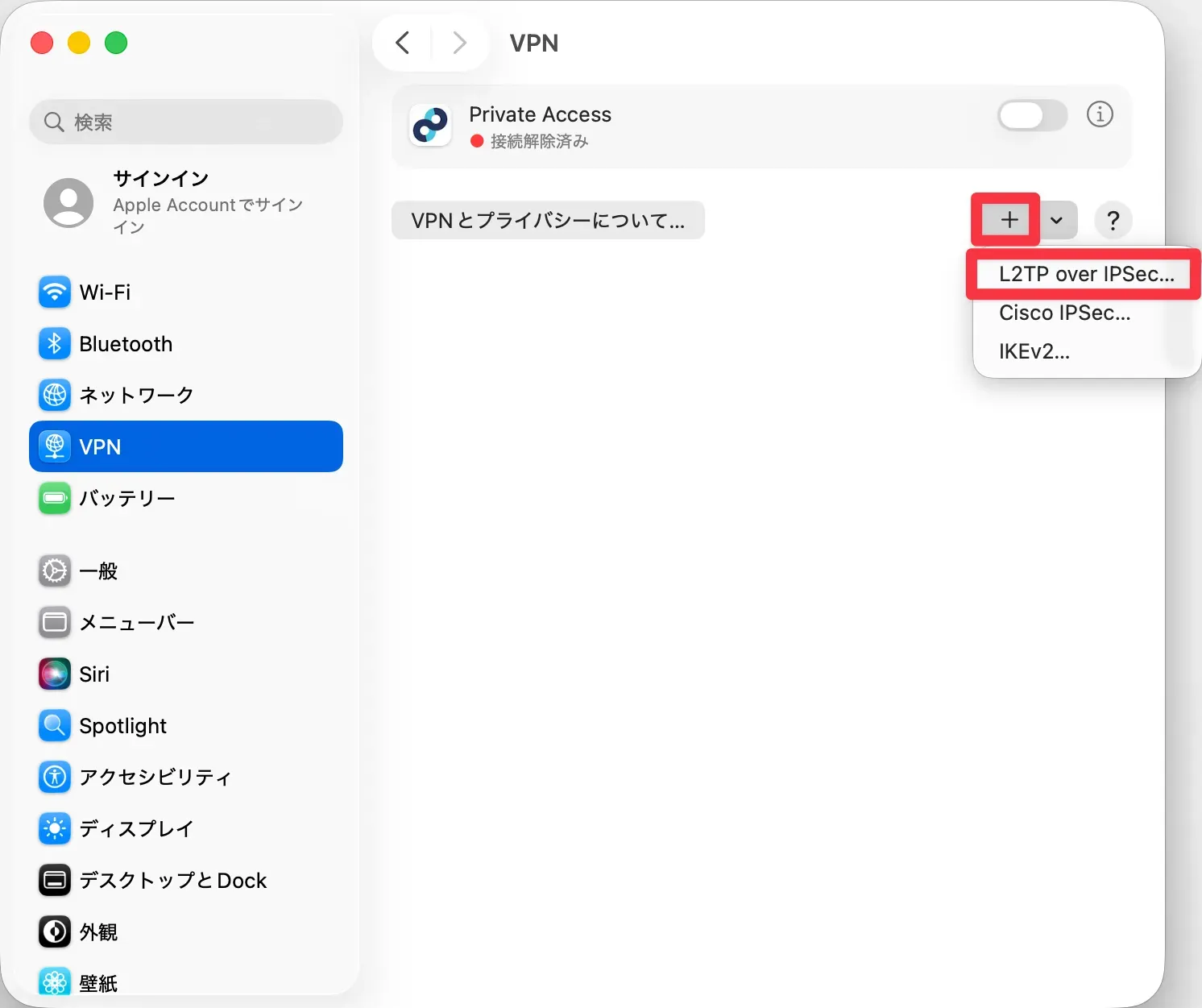Click the Spotlight magnifier icon
This screenshot has height=1008, width=1202.
[54, 726]
